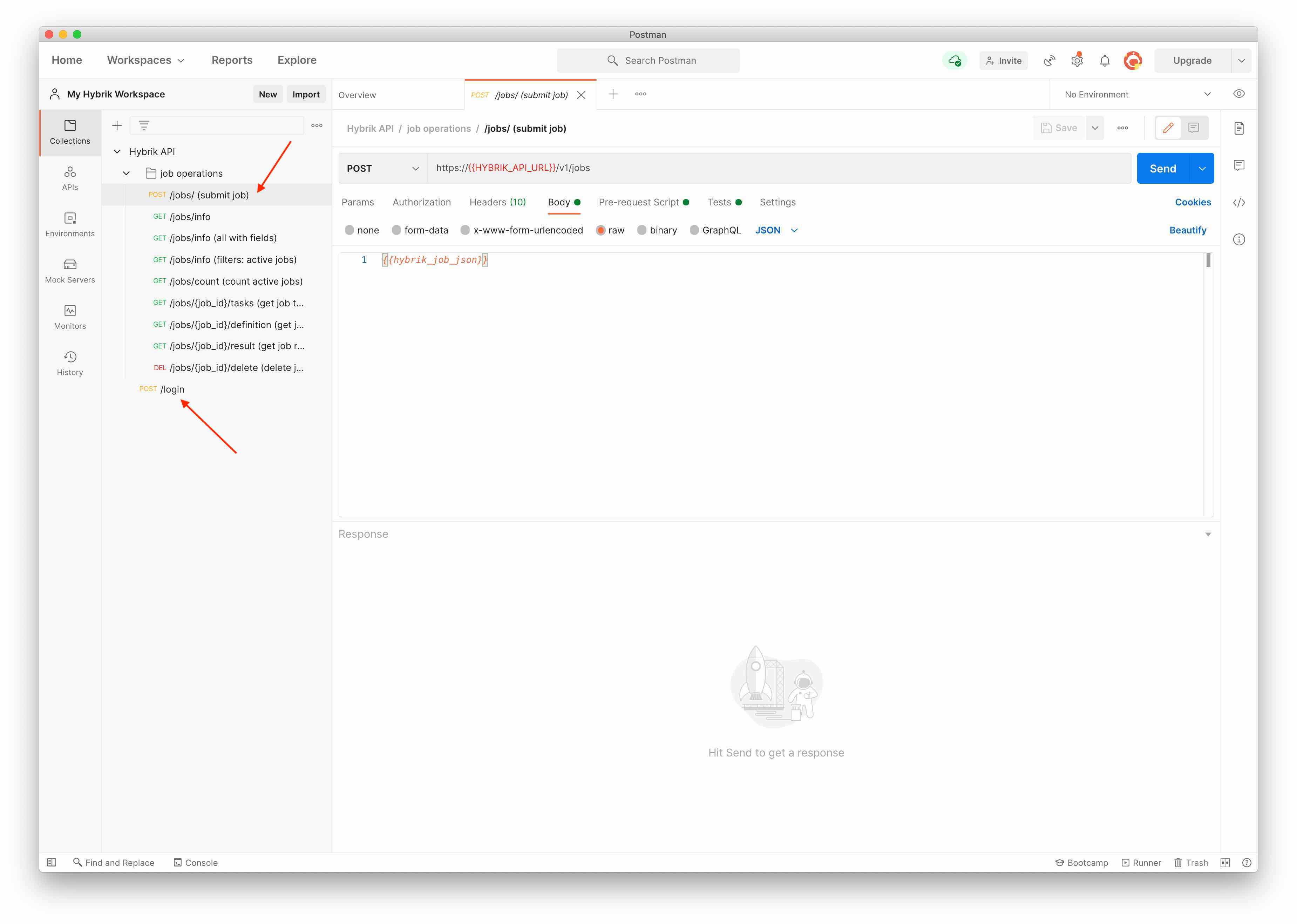Image resolution: width=1297 pixels, height=924 pixels.
Task: Click the Cookies link
Action: tap(1193, 202)
